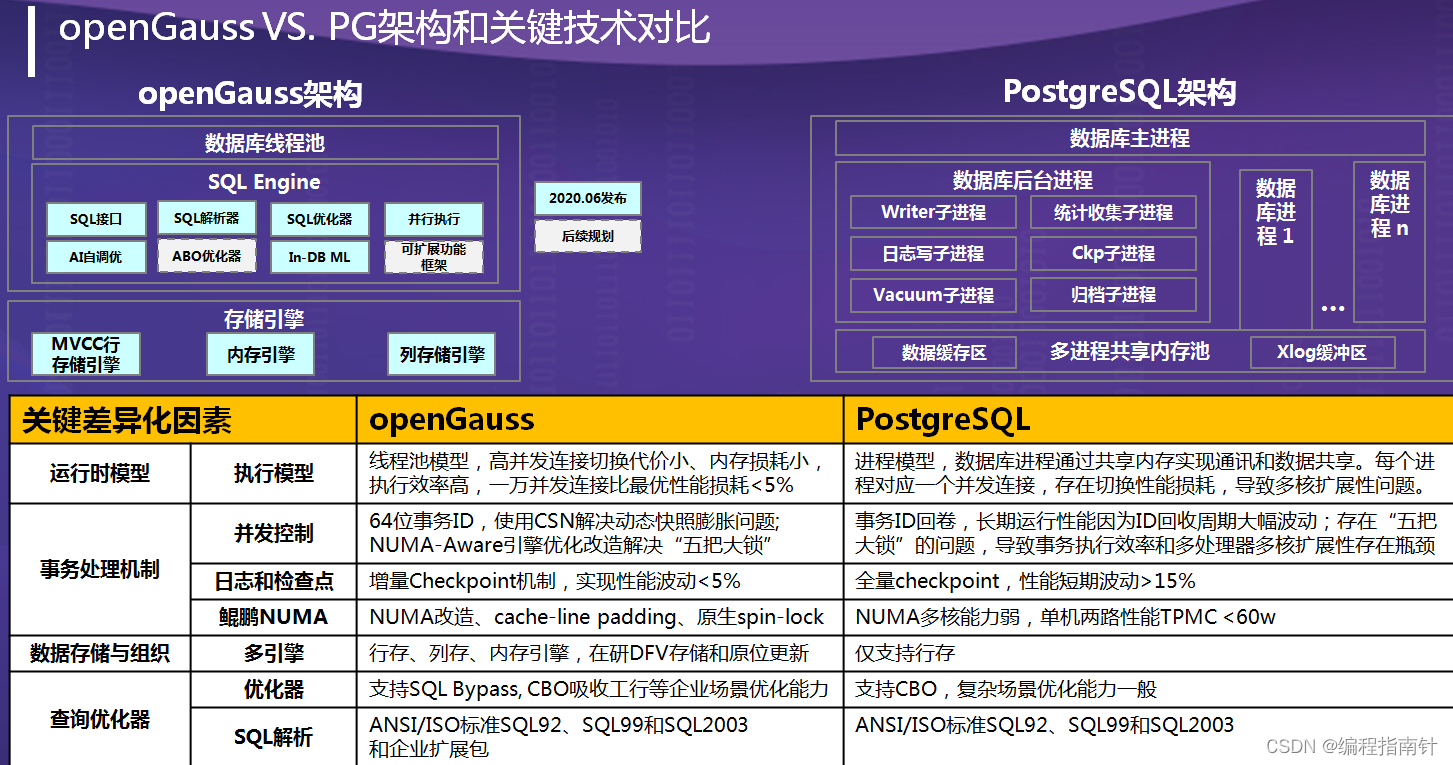Click the AI自调优 module icon
The image size is (1453, 765).
pyautogui.click(x=96, y=256)
